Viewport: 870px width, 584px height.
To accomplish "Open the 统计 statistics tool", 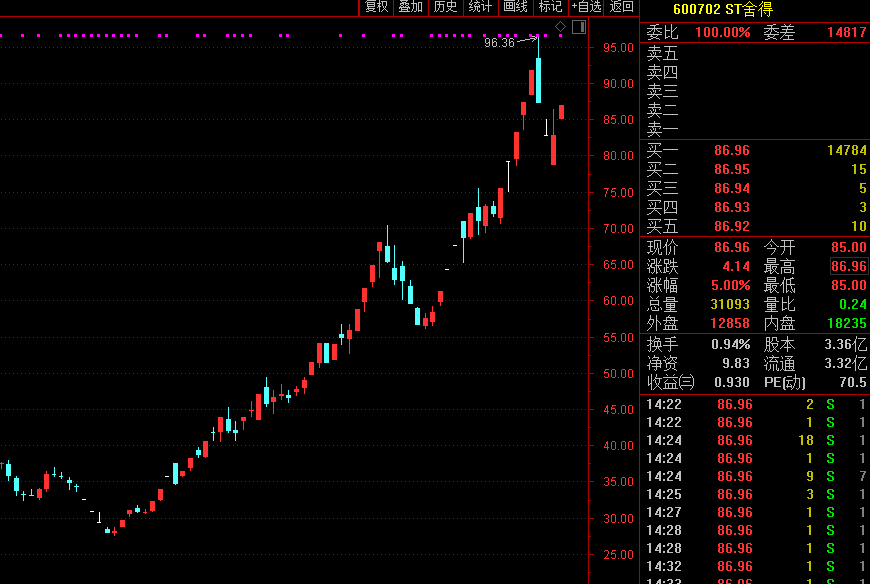I will tap(480, 7).
